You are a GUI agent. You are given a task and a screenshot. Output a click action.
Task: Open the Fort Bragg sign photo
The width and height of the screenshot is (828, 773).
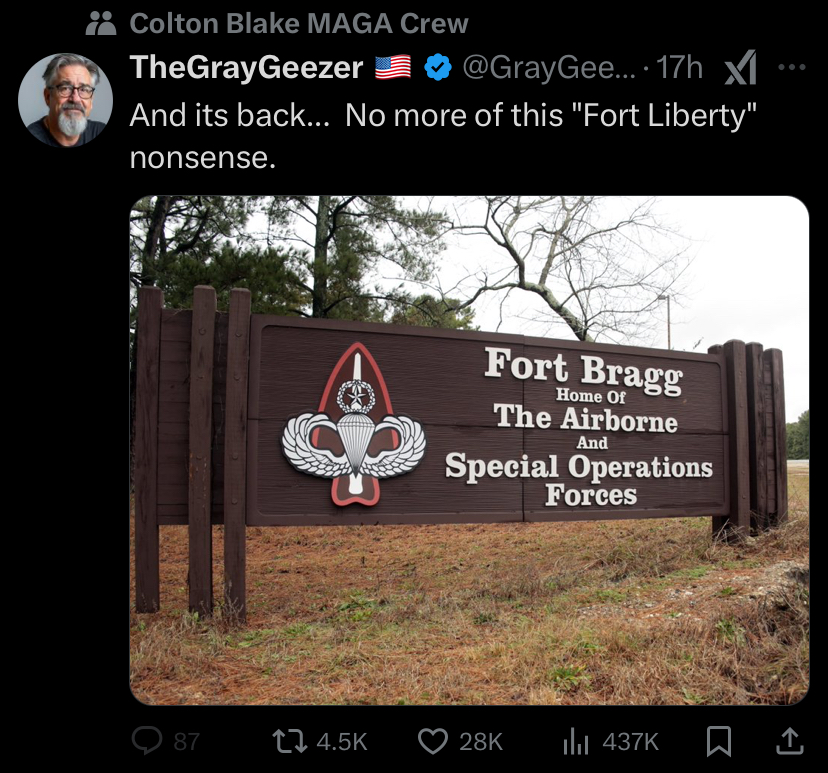469,450
